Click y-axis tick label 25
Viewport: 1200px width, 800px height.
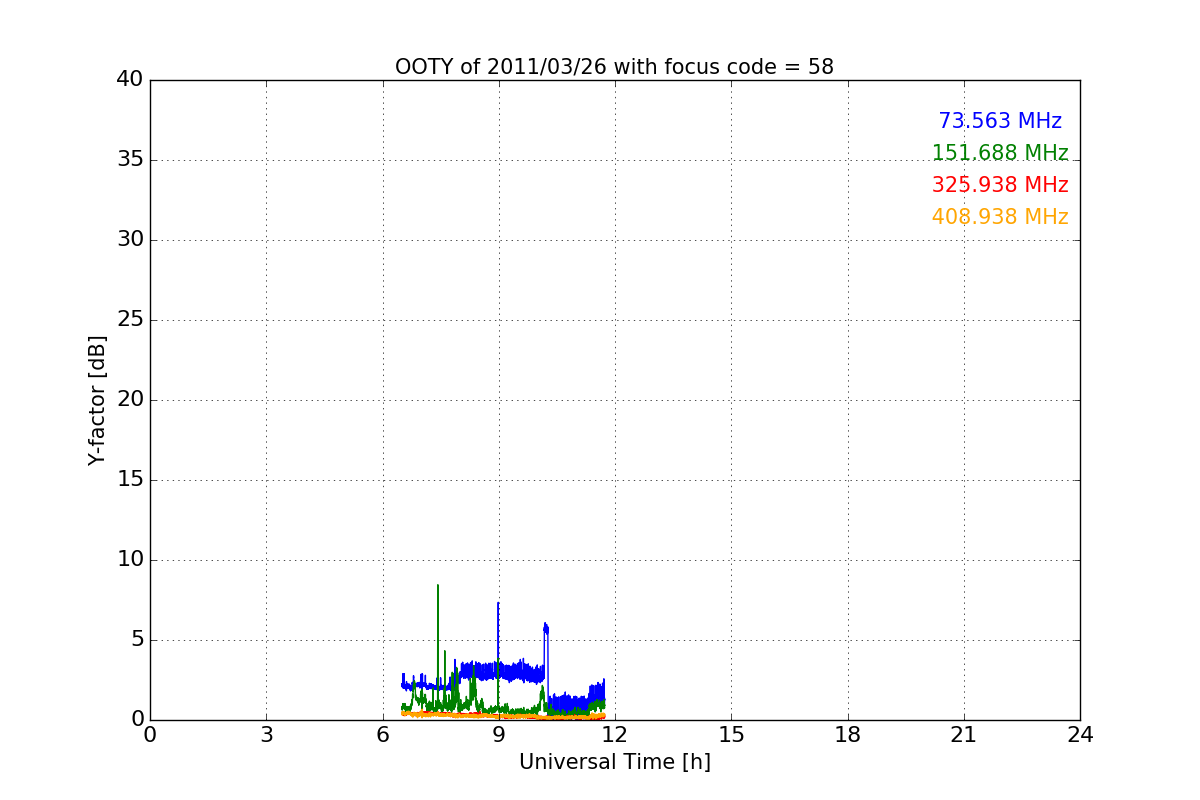tap(130, 320)
